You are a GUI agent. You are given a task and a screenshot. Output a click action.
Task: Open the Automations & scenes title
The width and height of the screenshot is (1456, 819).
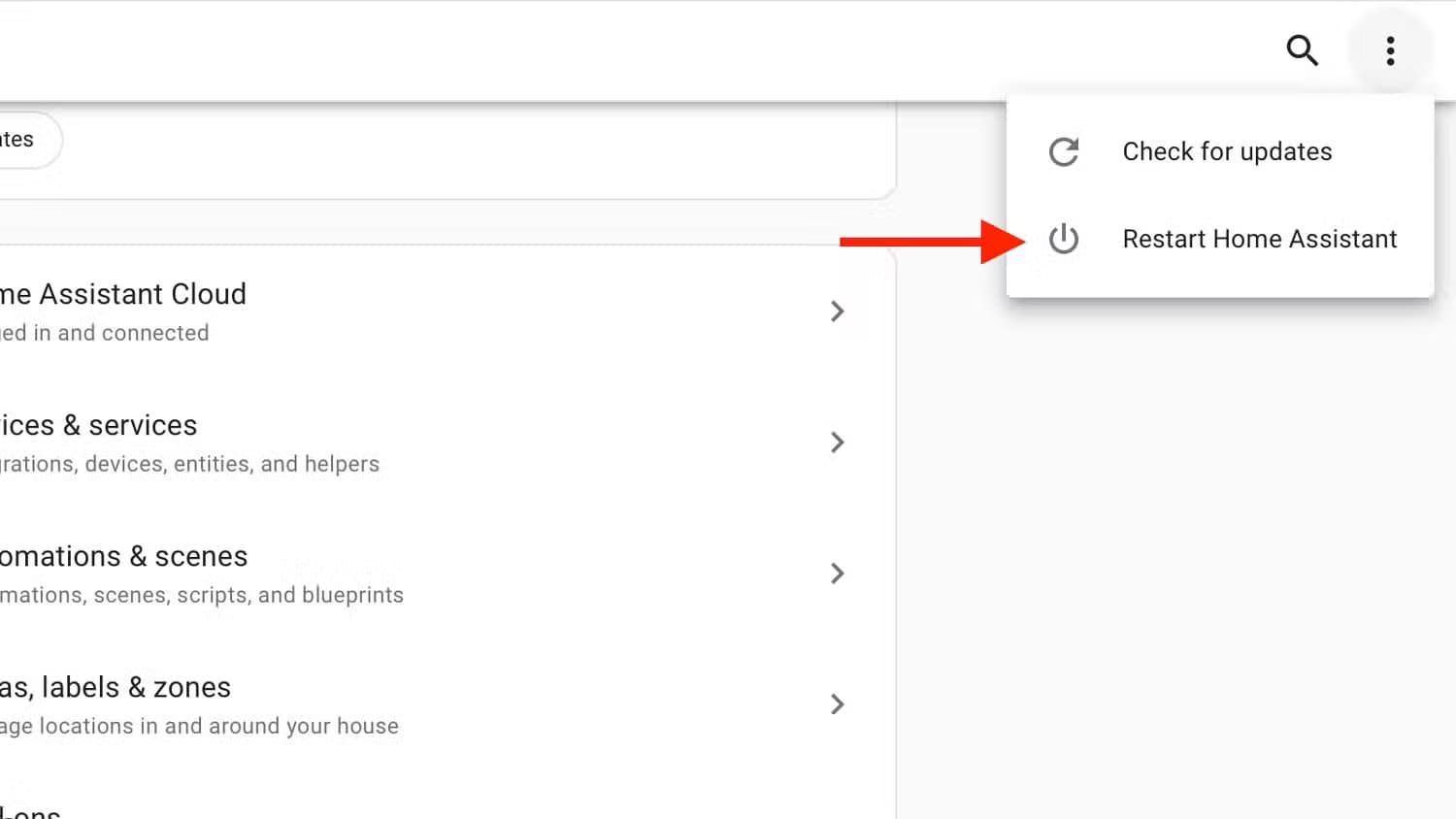[x=123, y=556]
